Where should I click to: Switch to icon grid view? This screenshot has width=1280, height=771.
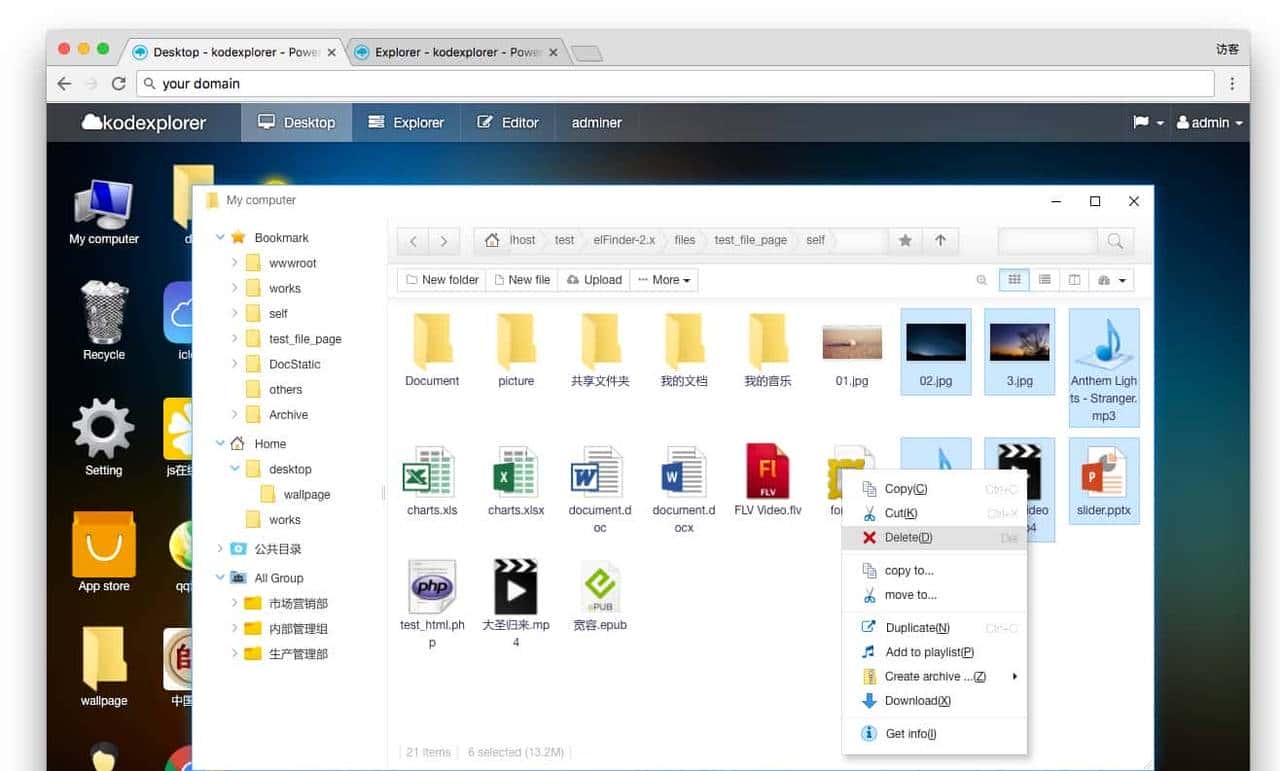[x=1014, y=280]
